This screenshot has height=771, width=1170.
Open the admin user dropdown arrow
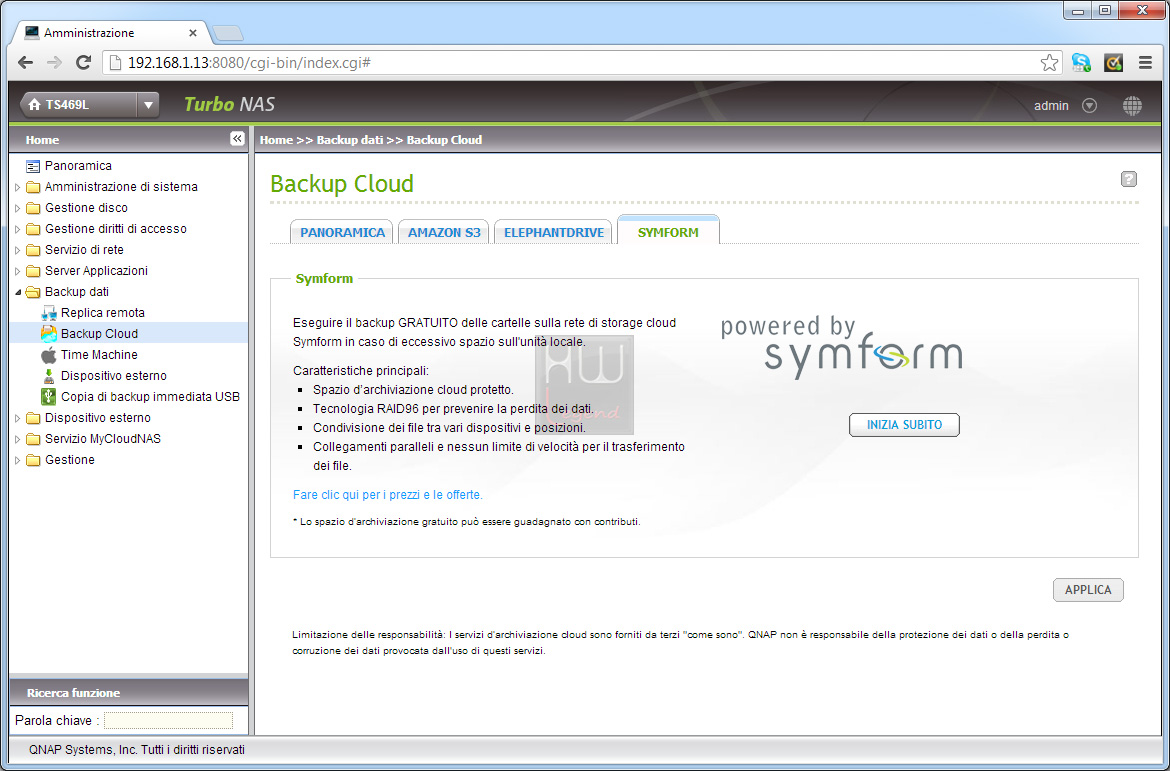click(x=1089, y=106)
